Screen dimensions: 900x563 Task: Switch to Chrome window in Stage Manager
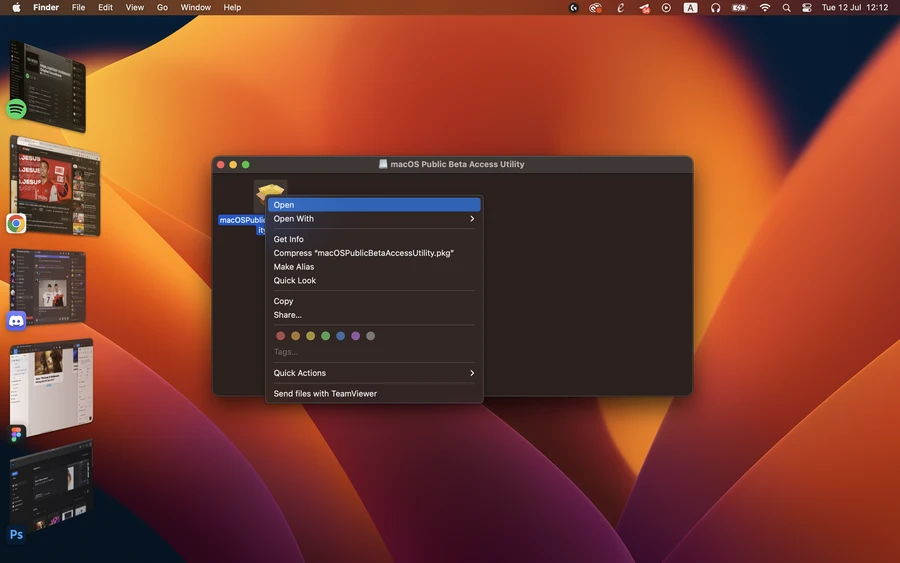click(56, 186)
